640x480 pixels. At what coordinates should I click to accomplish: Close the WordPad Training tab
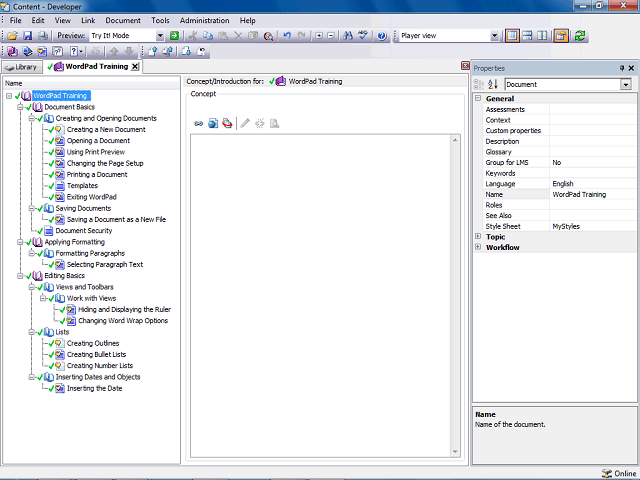click(135, 67)
